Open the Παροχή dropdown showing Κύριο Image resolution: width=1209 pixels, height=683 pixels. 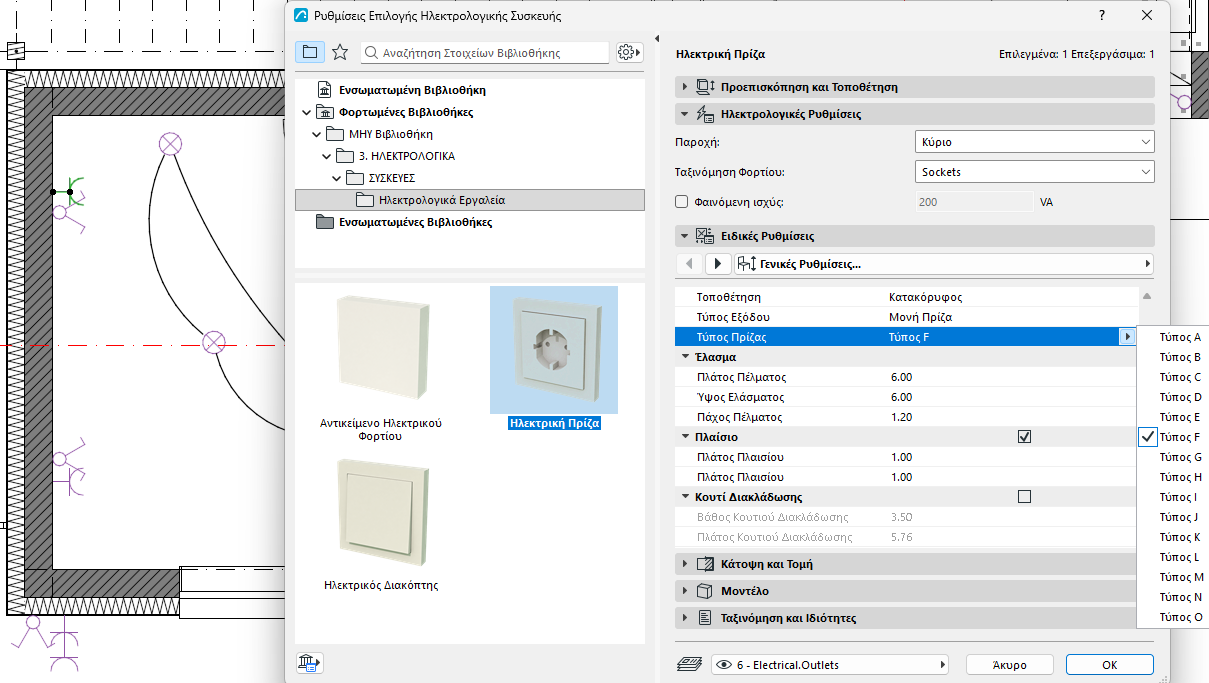pos(1035,142)
